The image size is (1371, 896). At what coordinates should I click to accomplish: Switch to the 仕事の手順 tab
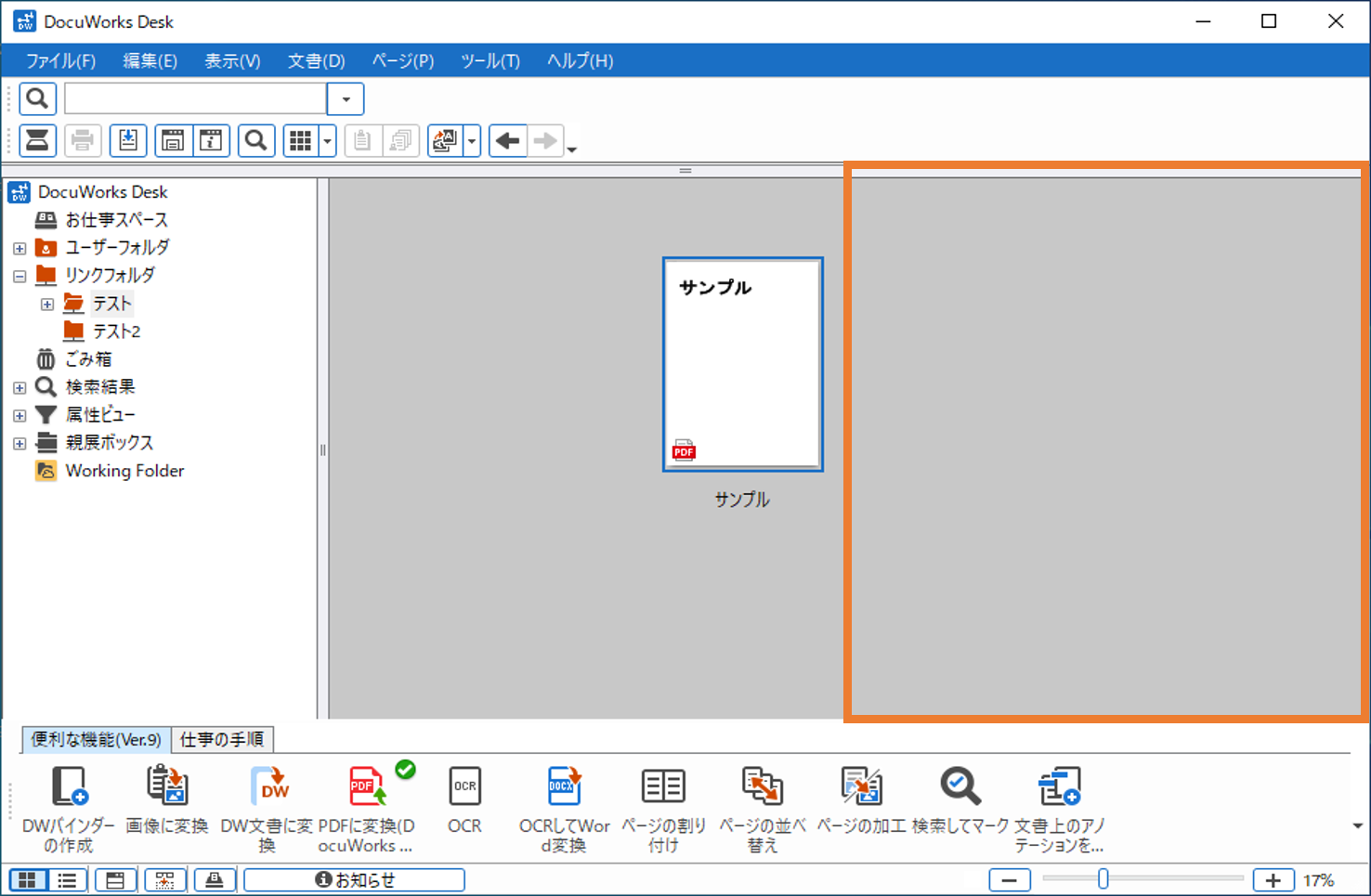coord(222,739)
